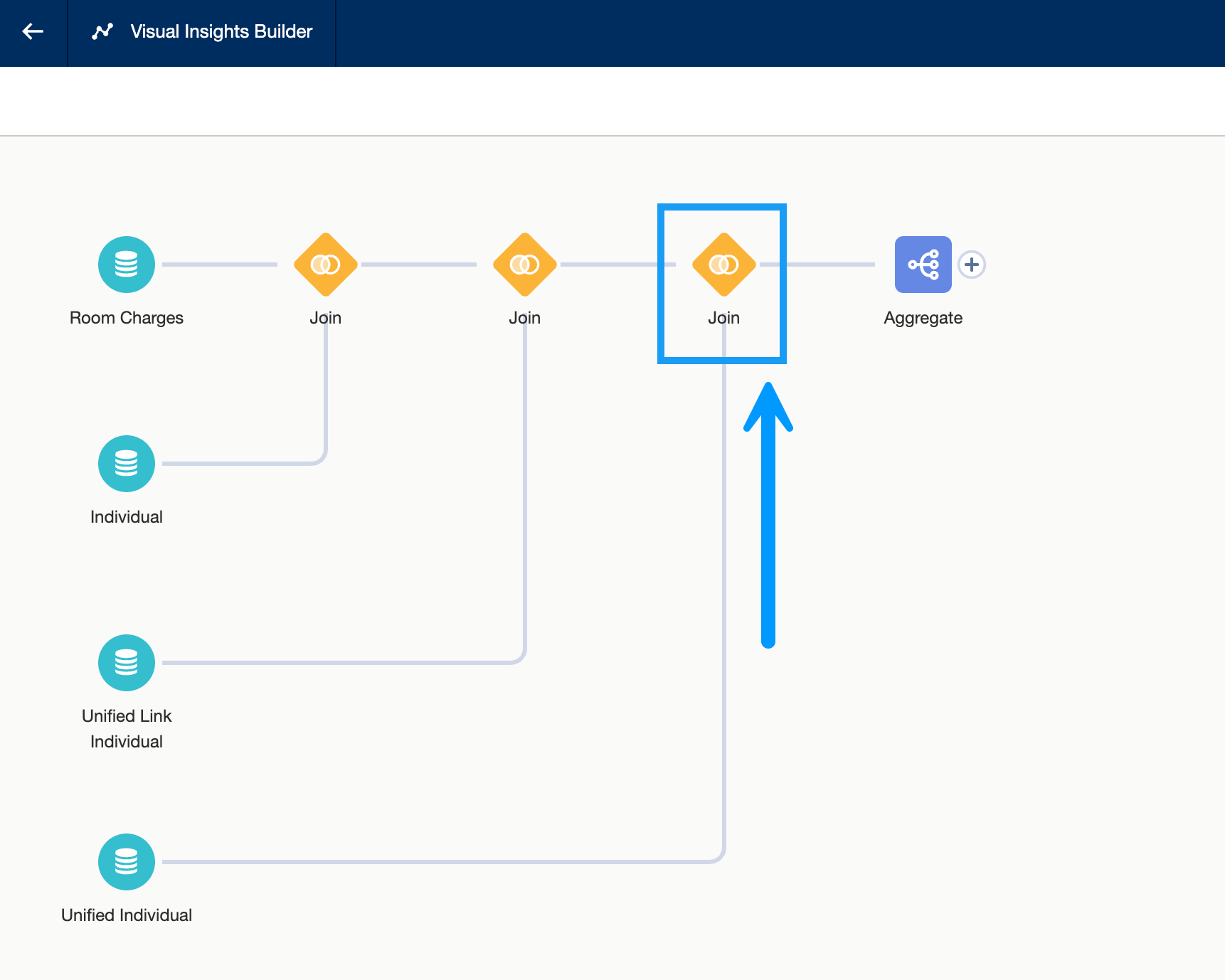
Task: Click the Join label under the middle Join node
Action: [525, 318]
